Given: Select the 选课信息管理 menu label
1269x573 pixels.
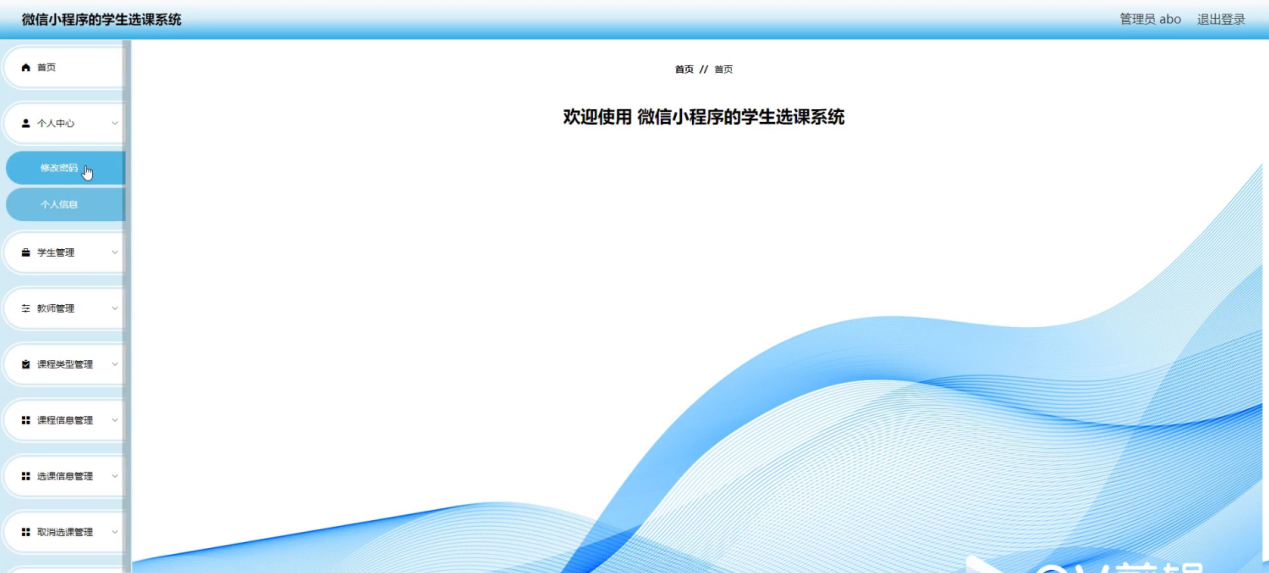Looking at the screenshot, I should pyautogui.click(x=65, y=477).
